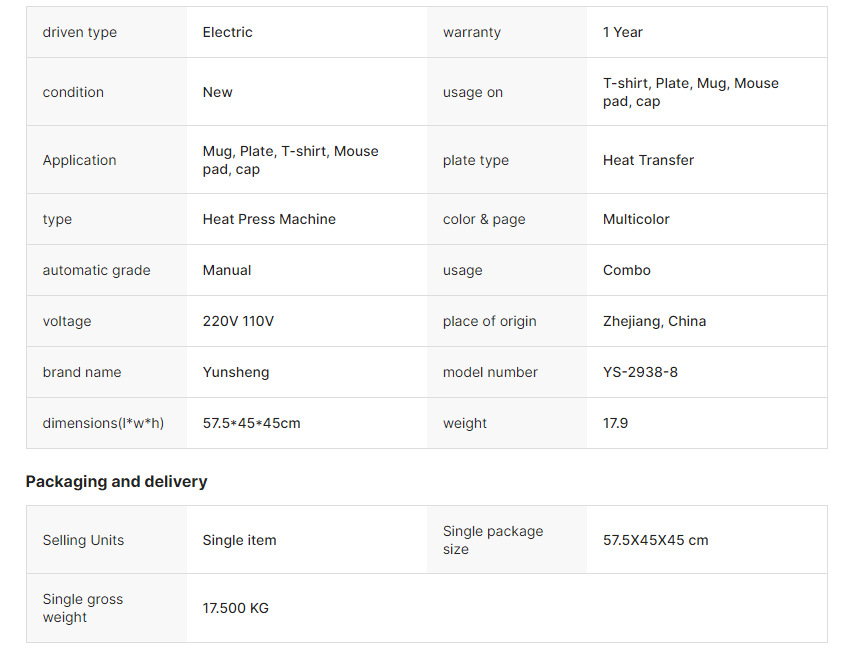Click the 'condition' label cell

73,92
